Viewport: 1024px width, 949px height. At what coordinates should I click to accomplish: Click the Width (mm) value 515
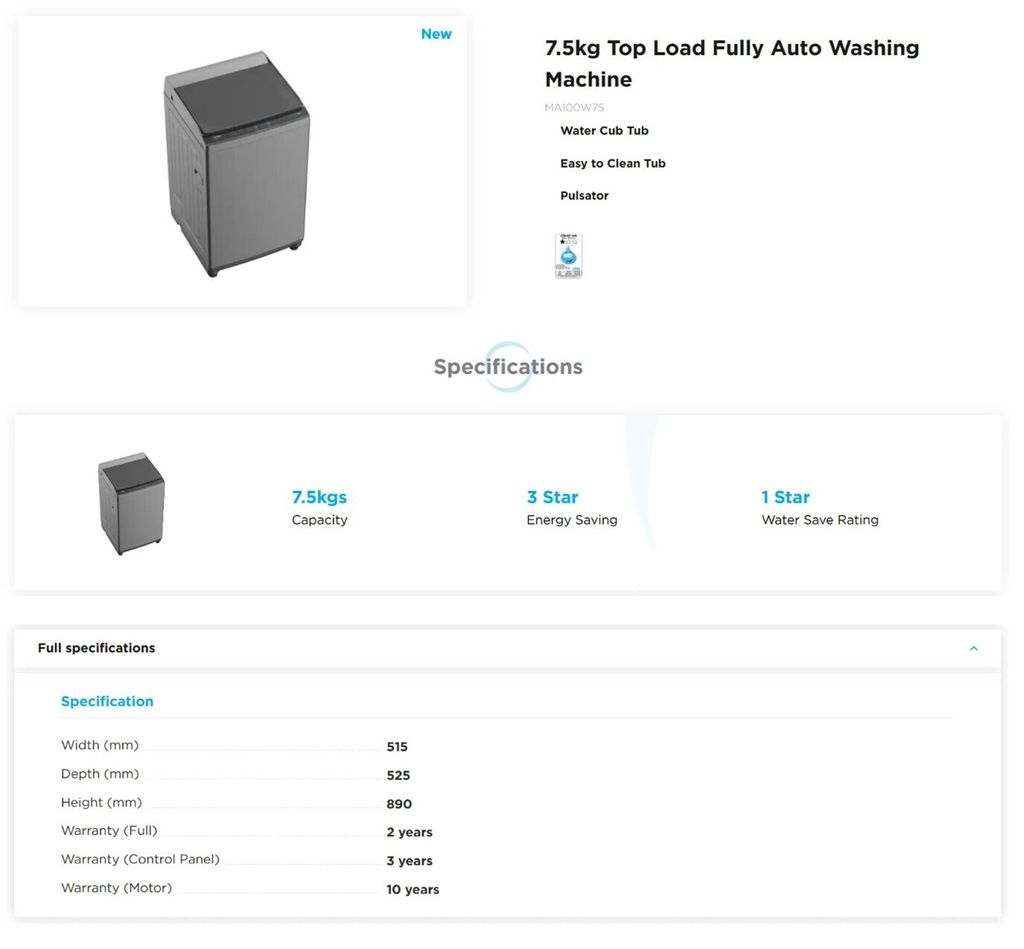point(397,747)
